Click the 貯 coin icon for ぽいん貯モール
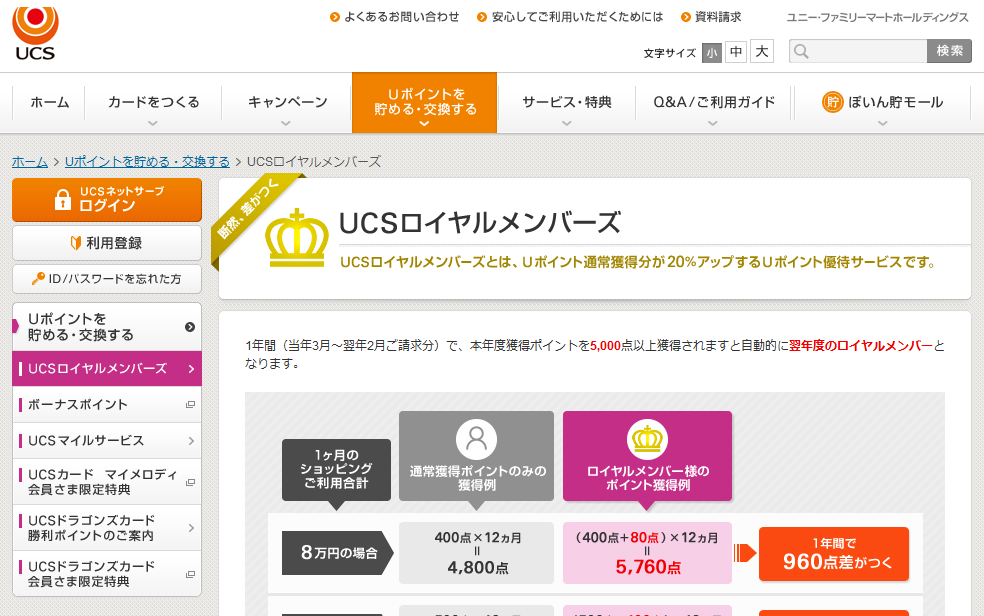 click(833, 102)
